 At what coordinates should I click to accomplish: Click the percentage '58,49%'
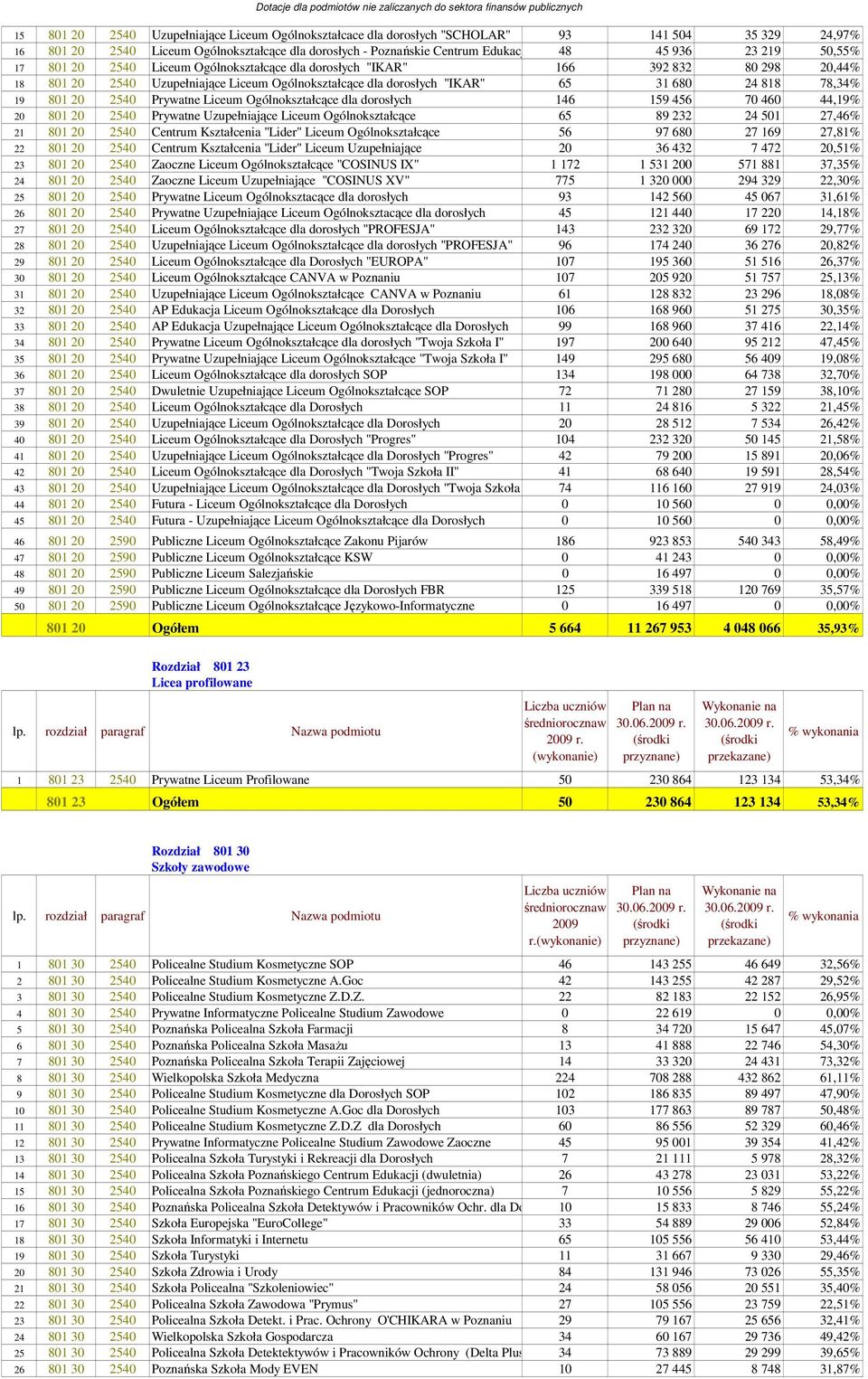pos(840,541)
